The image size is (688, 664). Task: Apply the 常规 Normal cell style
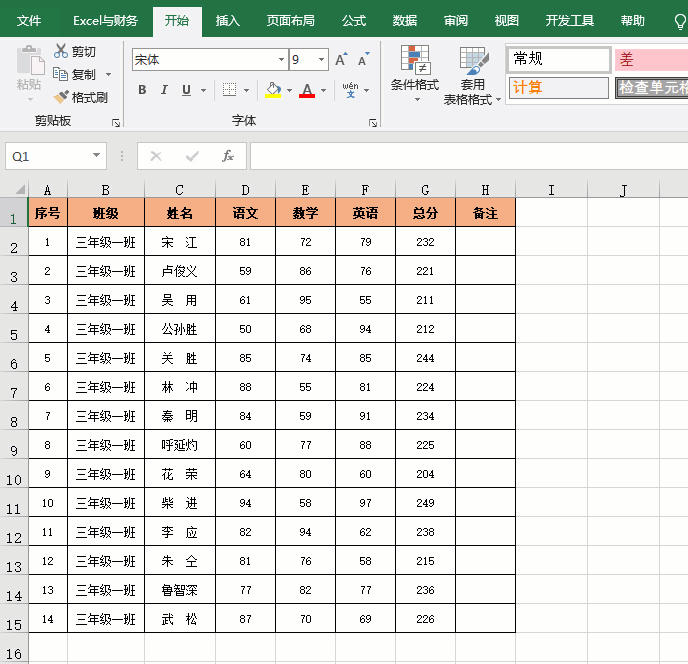click(559, 59)
